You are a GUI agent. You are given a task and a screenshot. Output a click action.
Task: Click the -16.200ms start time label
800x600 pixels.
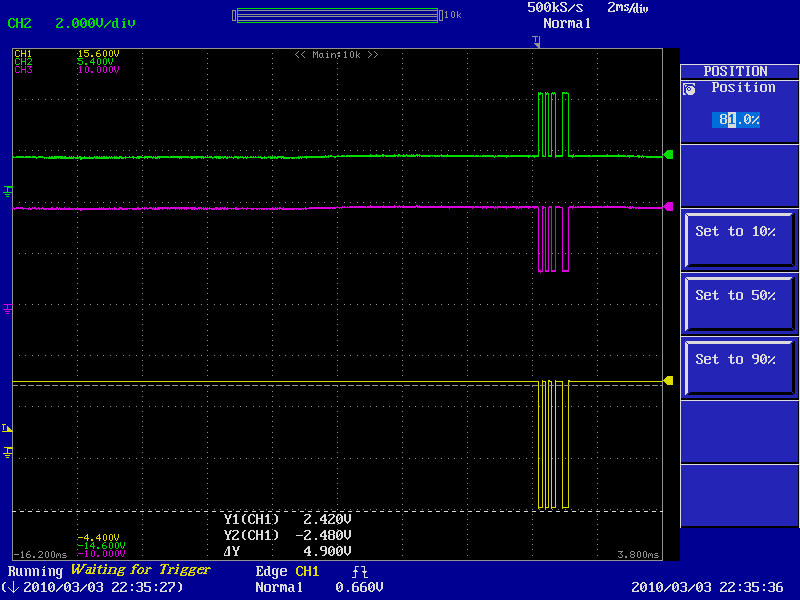pyautogui.click(x=40, y=555)
